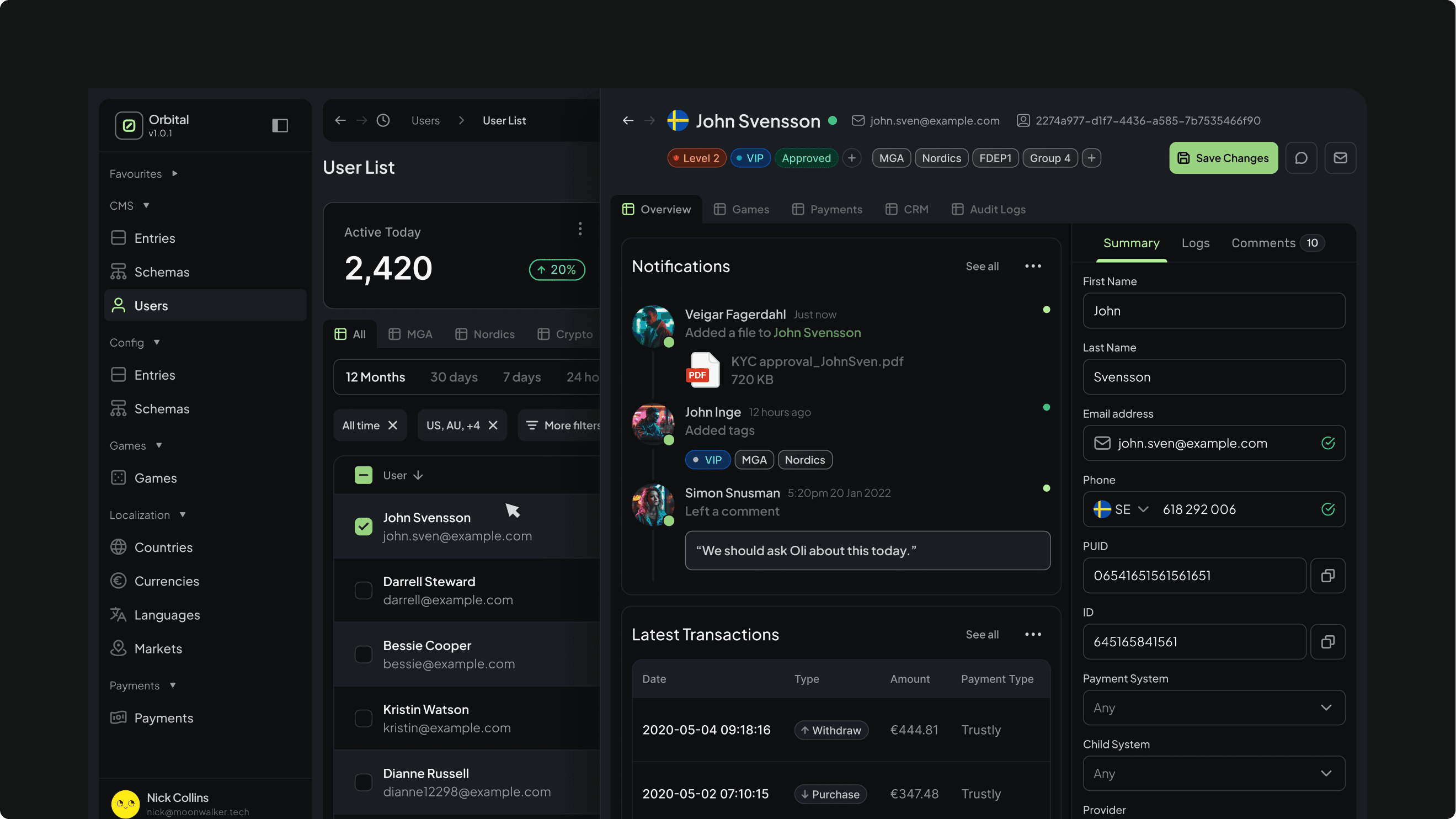Open the Payment System dropdown

[x=1214, y=708]
